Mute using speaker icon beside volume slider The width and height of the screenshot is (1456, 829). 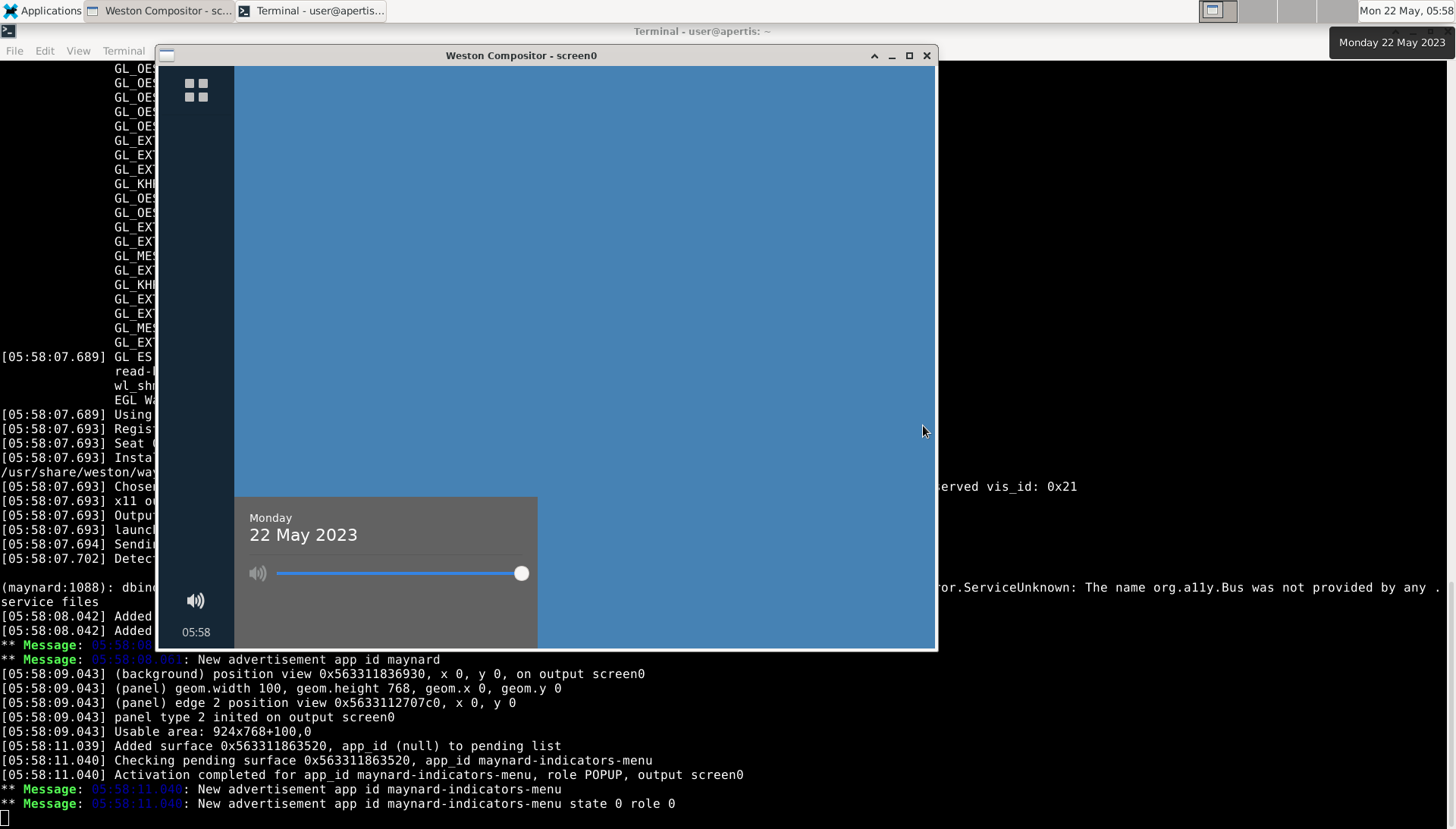pyautogui.click(x=258, y=573)
